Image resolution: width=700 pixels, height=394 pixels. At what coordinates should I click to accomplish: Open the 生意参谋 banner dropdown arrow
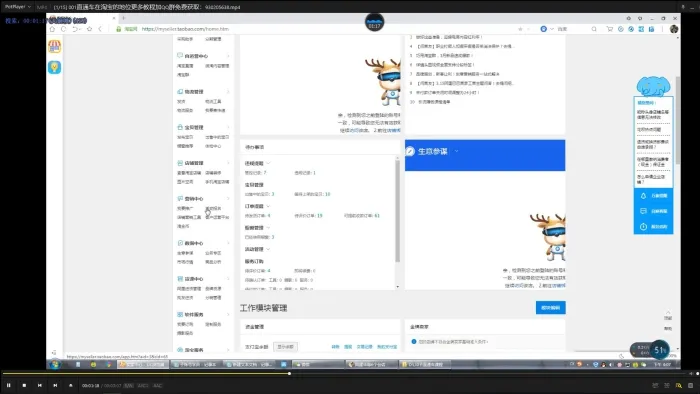coord(456,151)
